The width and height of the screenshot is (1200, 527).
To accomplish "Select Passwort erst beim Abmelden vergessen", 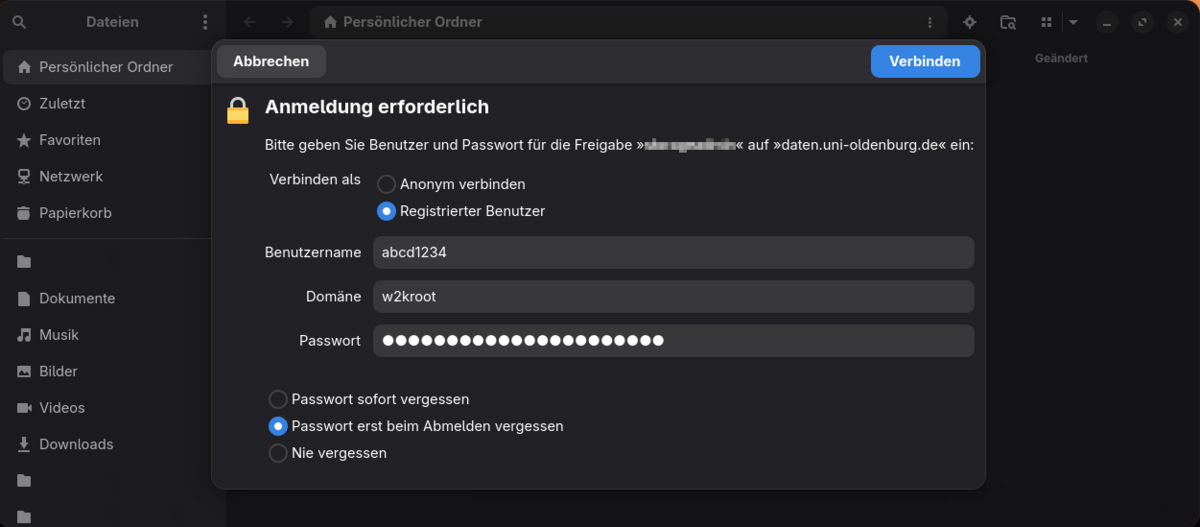I will click(x=278, y=426).
